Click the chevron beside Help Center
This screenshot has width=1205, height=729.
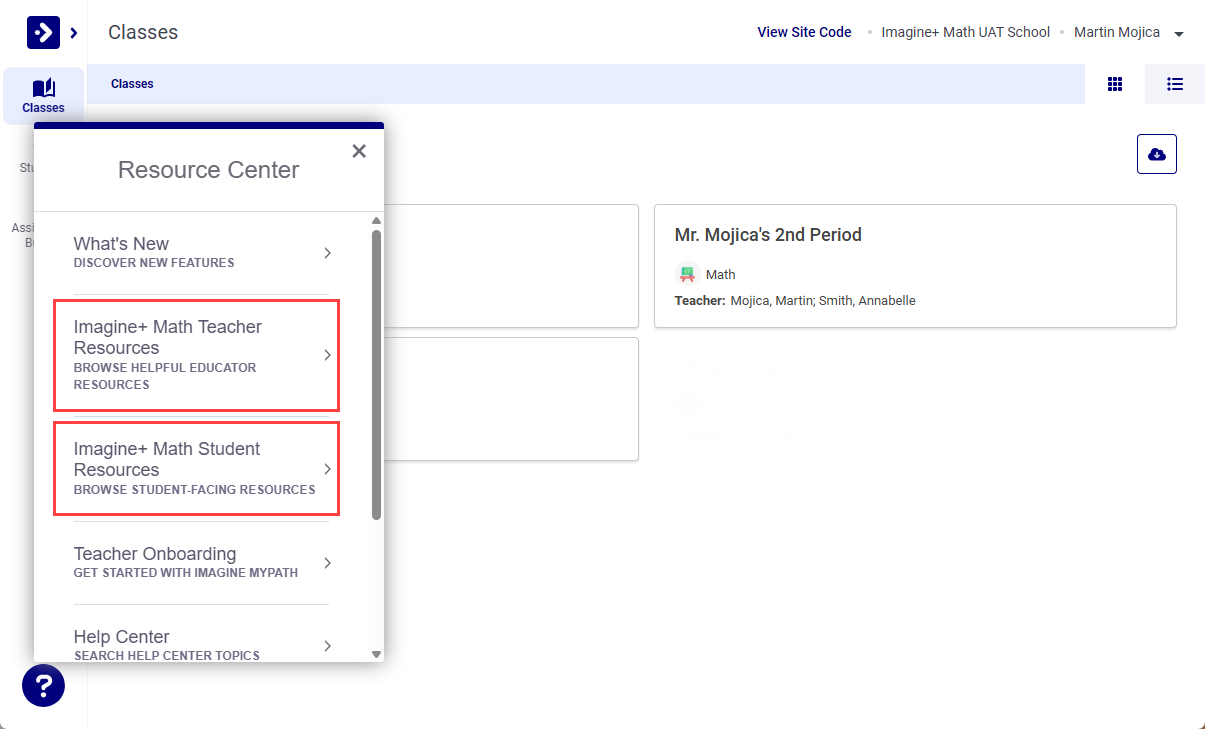tap(327, 646)
